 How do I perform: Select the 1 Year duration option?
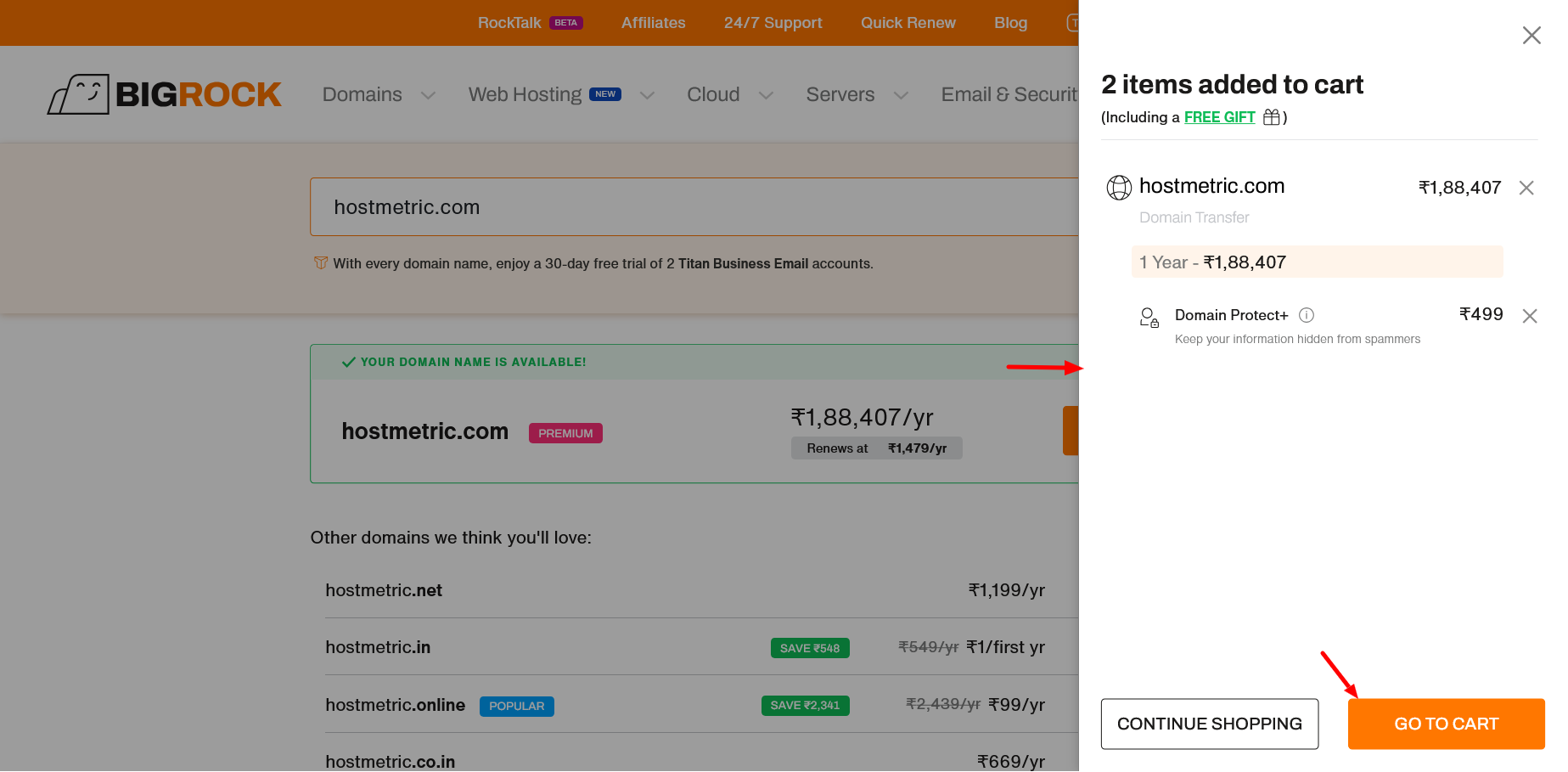click(1317, 262)
